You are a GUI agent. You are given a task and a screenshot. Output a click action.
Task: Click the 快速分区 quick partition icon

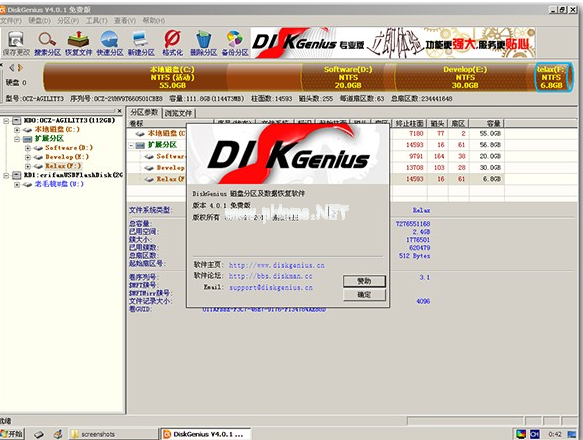[x=110, y=43]
